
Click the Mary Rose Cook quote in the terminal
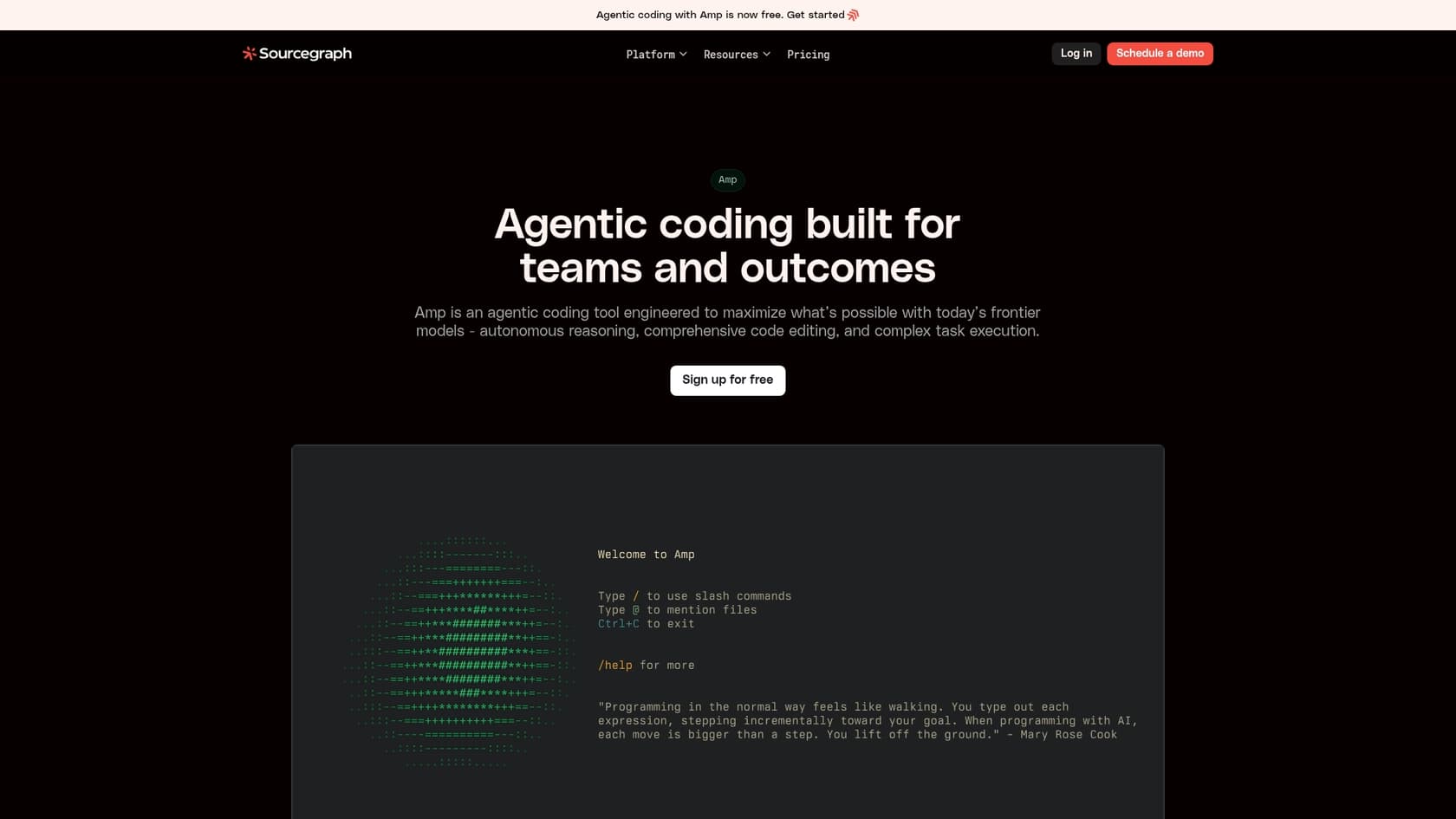[867, 720]
